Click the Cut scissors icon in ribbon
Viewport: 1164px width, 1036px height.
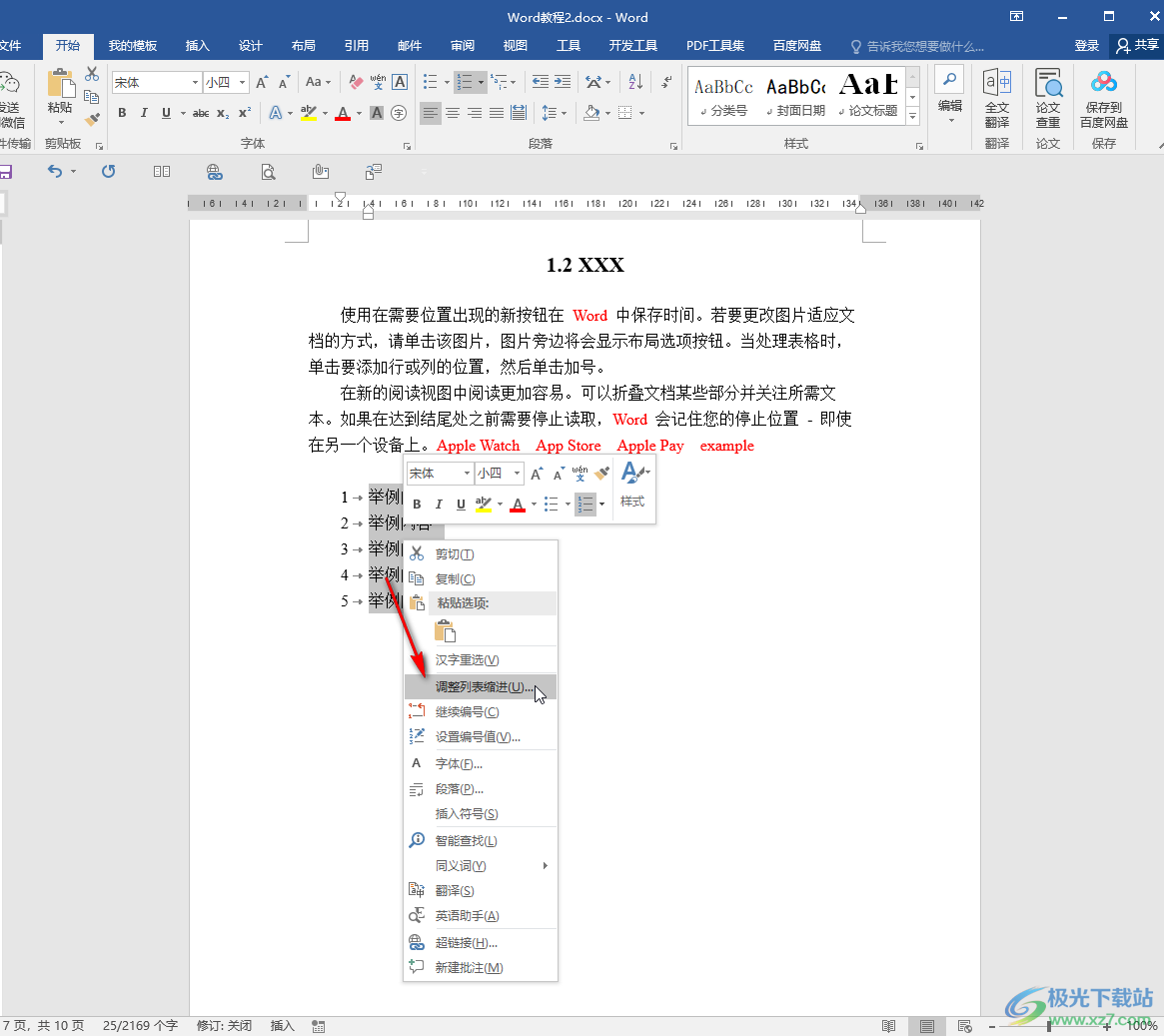tap(92, 74)
